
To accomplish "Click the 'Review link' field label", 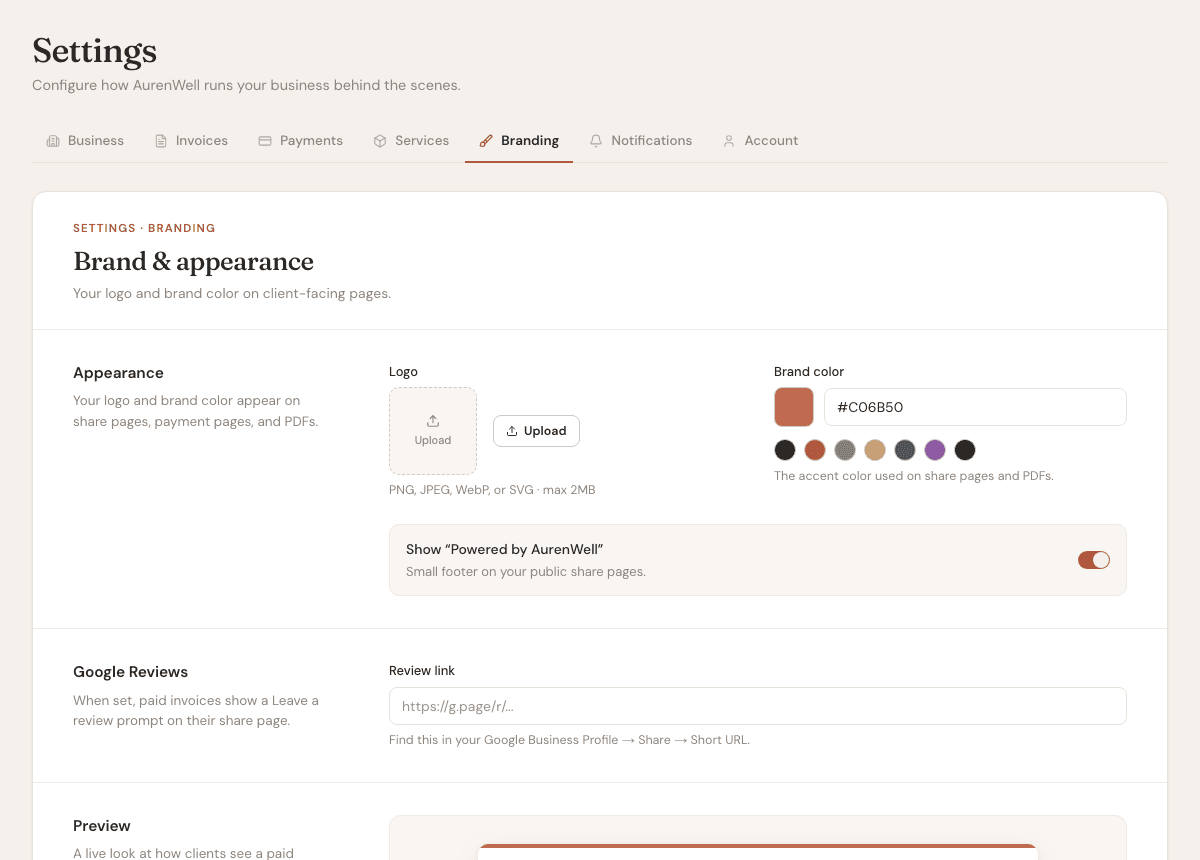I will click(422, 671).
